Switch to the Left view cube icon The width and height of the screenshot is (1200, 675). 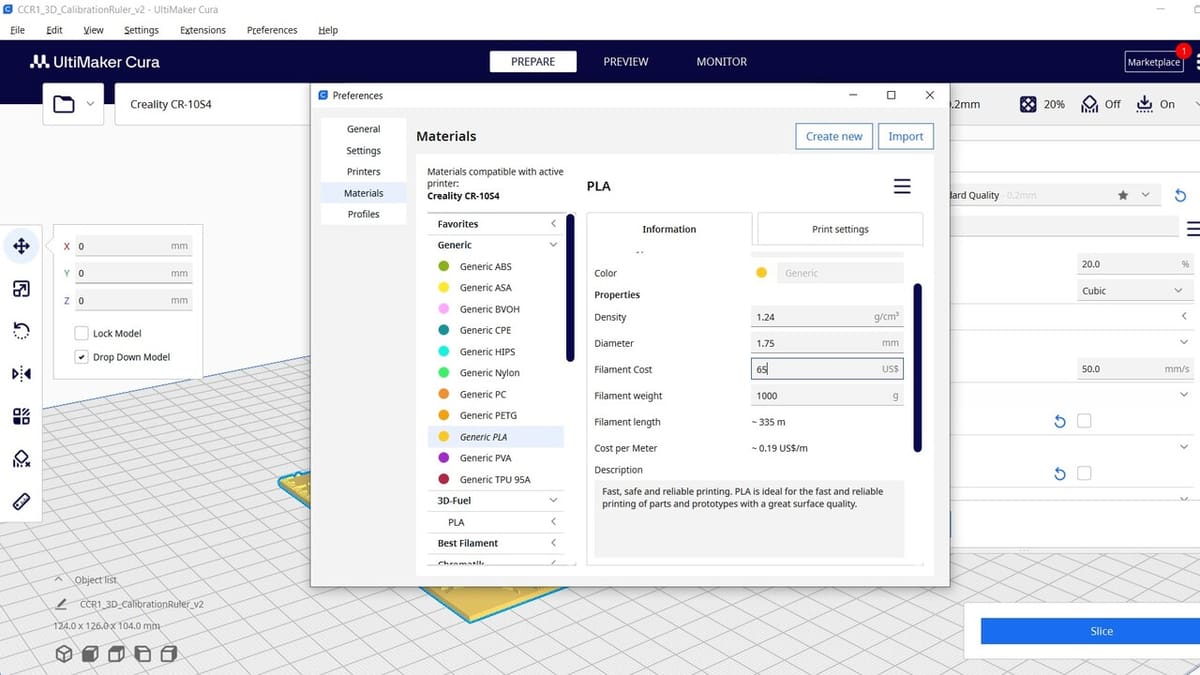click(142, 654)
